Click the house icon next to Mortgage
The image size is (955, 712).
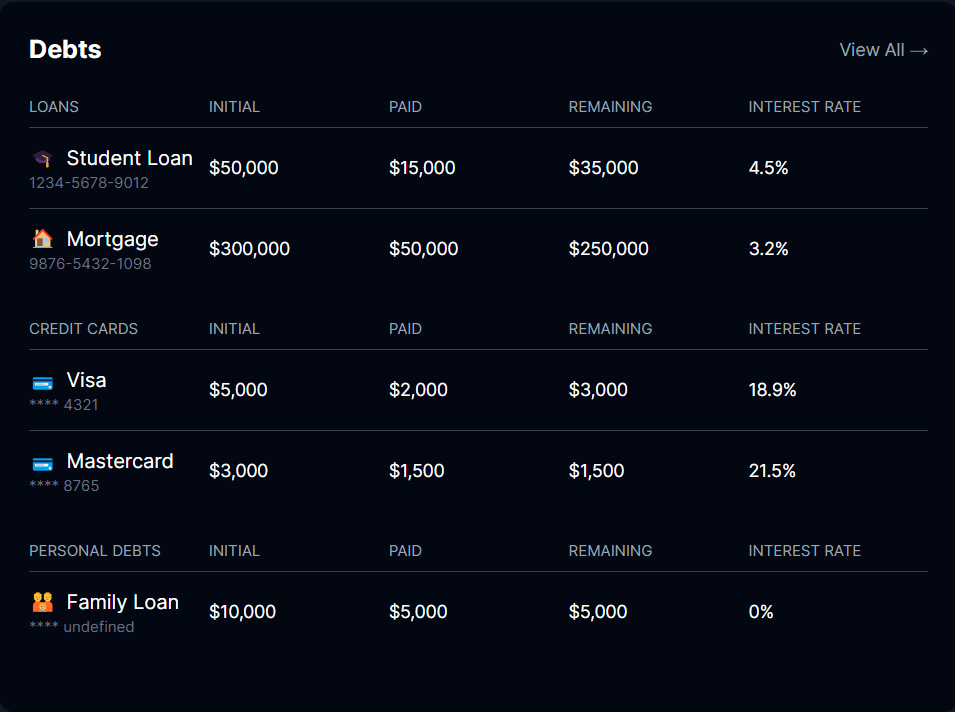[x=40, y=238]
